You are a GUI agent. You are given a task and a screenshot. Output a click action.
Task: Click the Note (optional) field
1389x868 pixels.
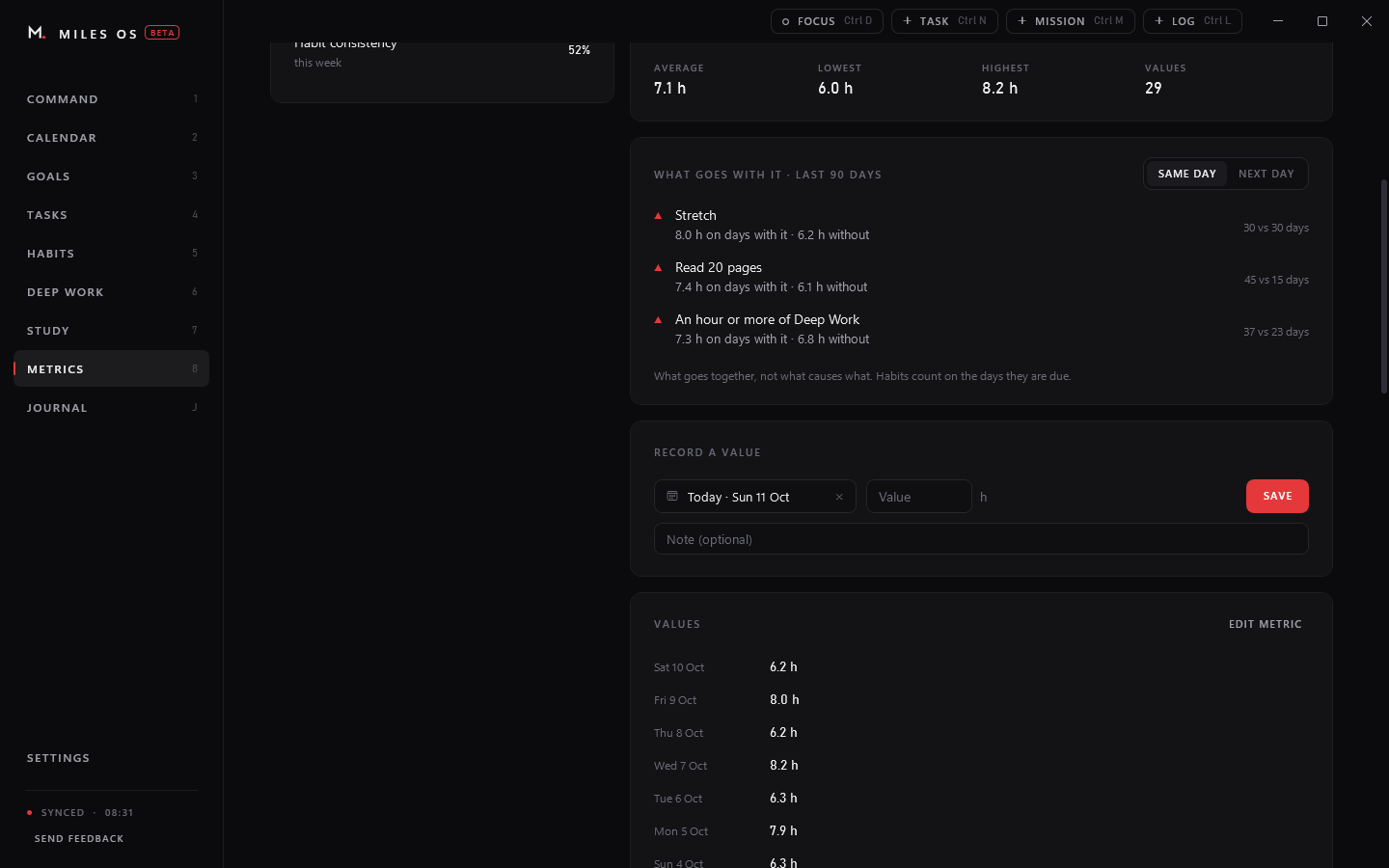[x=981, y=539]
